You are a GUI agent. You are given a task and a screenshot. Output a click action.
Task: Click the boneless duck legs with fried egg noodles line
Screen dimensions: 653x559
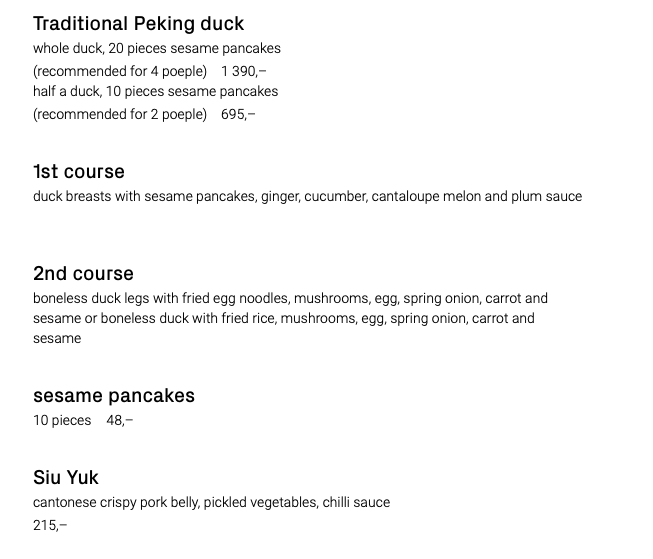(290, 298)
